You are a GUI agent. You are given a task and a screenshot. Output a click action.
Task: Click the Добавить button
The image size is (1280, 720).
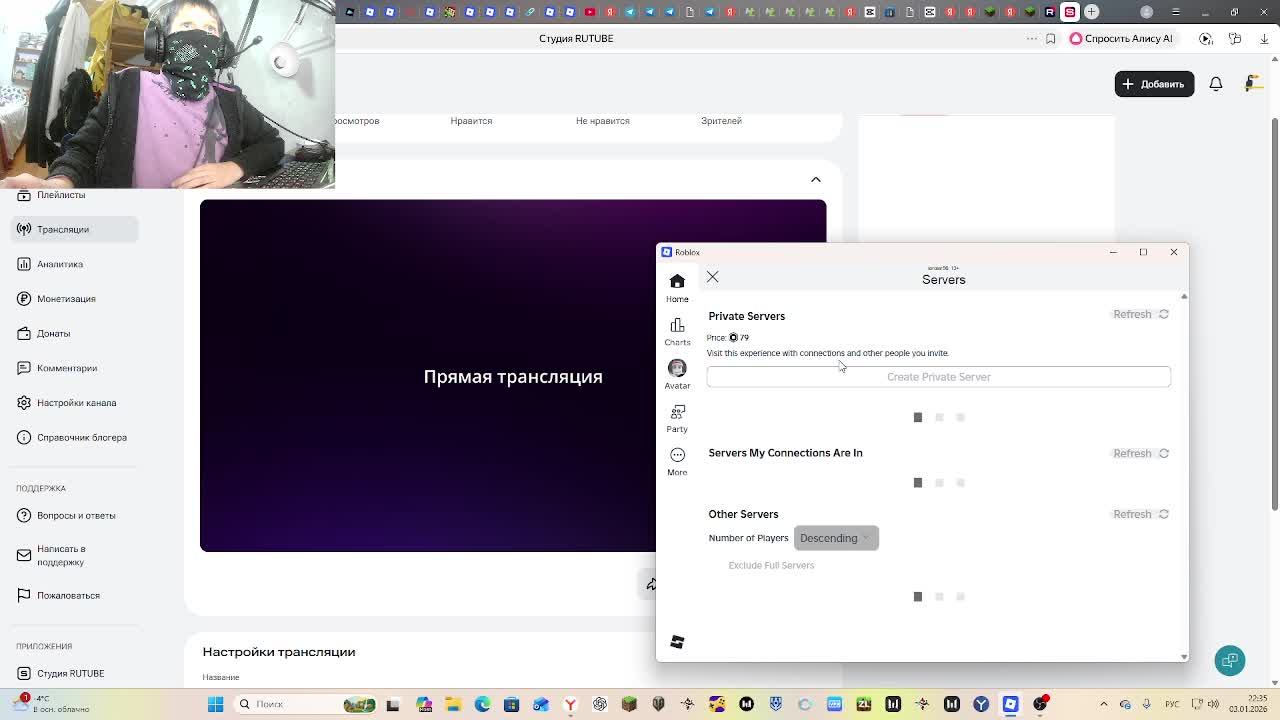pyautogui.click(x=1154, y=84)
